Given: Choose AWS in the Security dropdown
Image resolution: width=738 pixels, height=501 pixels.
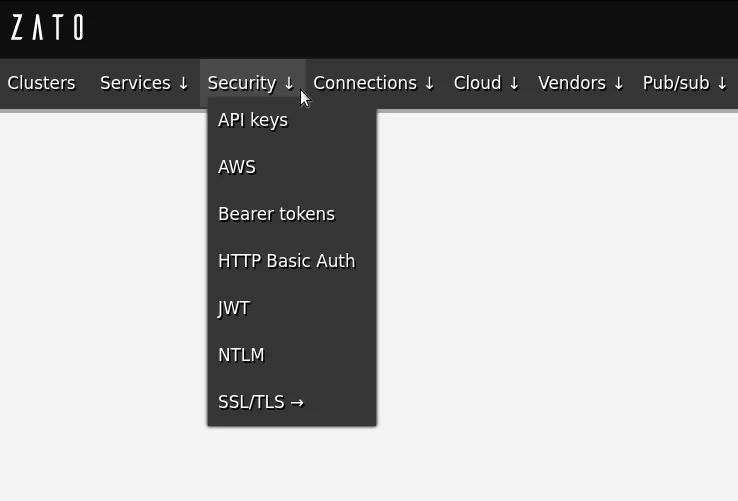Looking at the screenshot, I should [237, 167].
